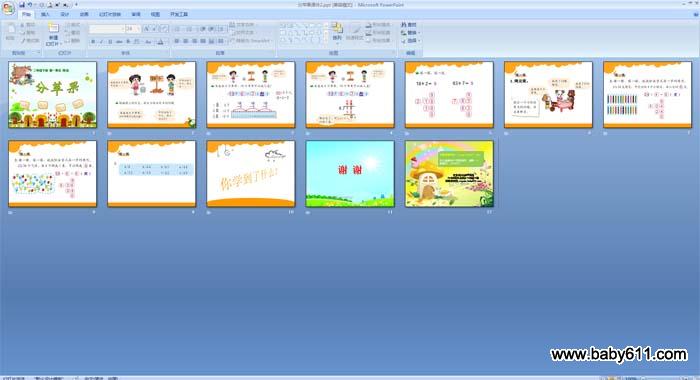
Task: Open the round Office button menu
Action: point(8,8)
